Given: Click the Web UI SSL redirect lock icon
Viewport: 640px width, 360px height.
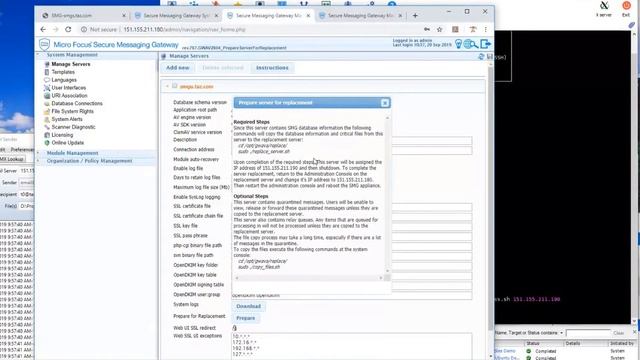Looking at the screenshot, I should click(234, 328).
